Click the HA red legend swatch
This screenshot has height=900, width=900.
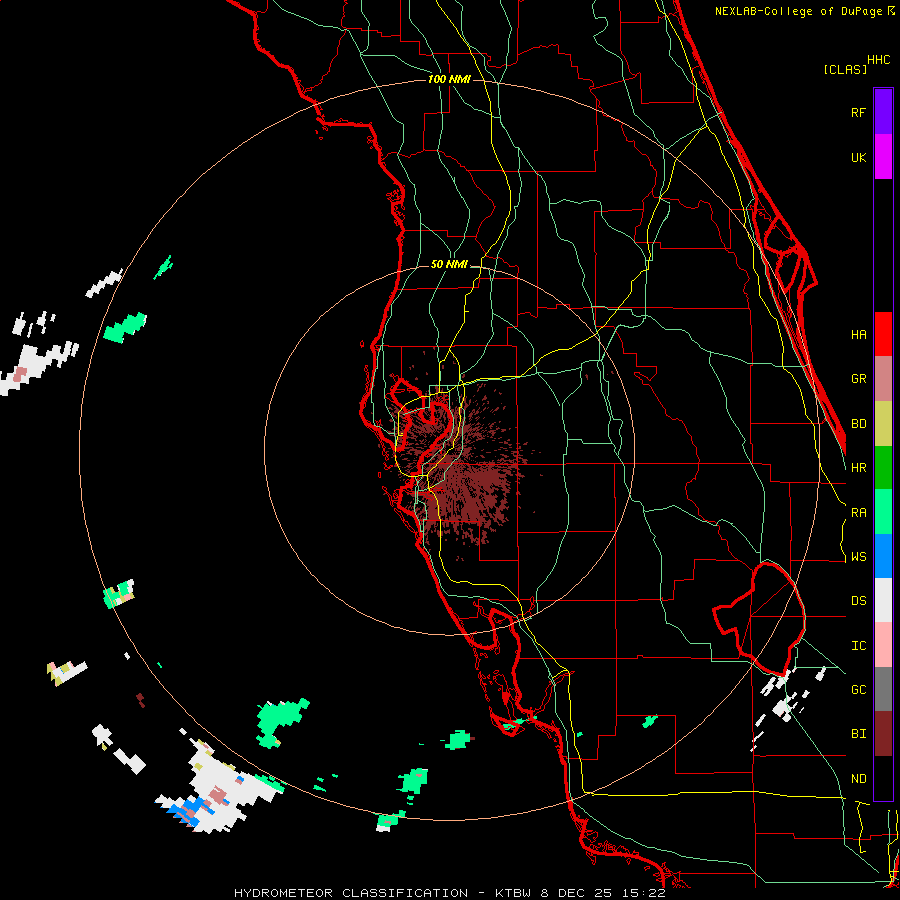(883, 334)
